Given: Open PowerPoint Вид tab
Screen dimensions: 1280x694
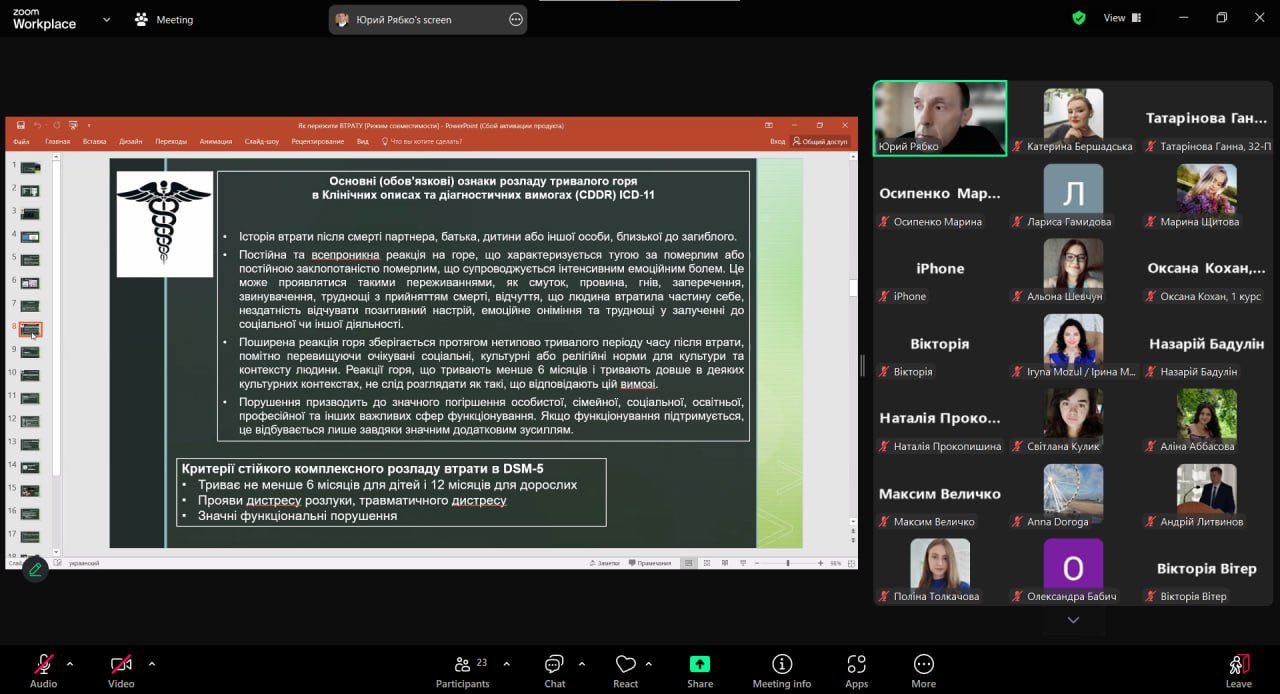Looking at the screenshot, I should pyautogui.click(x=363, y=141).
